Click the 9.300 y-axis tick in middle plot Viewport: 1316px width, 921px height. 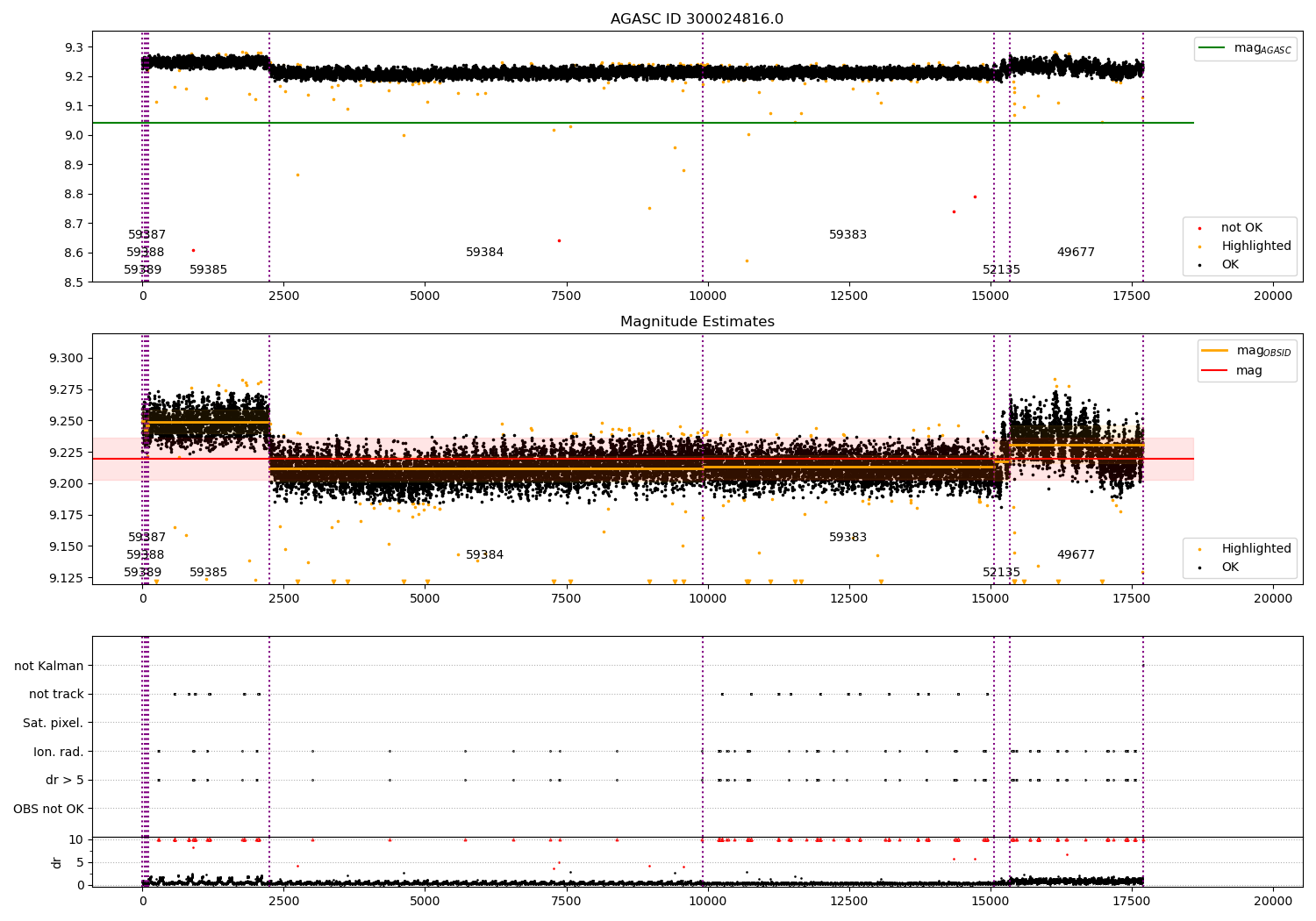pyautogui.click(x=68, y=358)
